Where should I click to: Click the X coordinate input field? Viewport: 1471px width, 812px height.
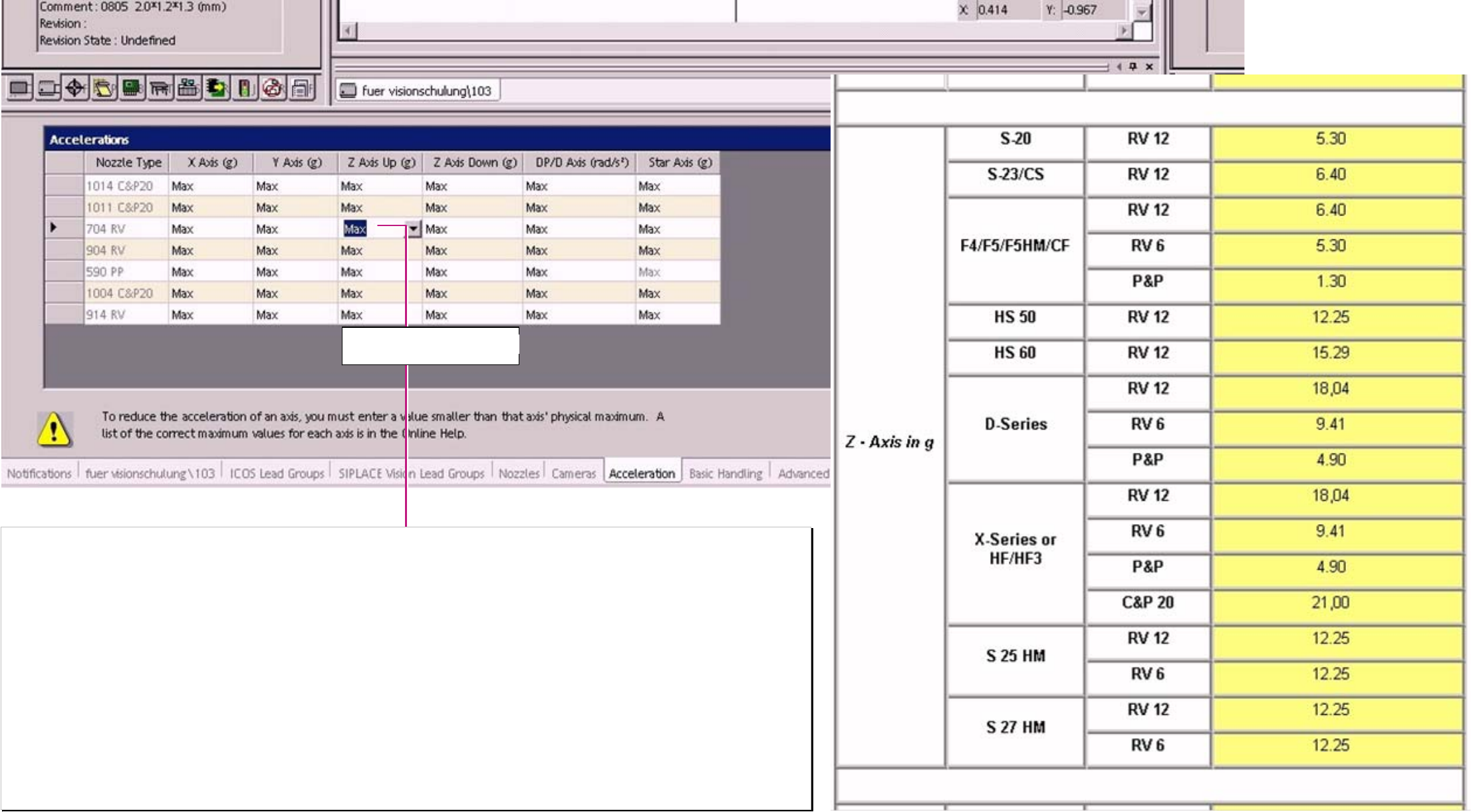coord(1004,10)
